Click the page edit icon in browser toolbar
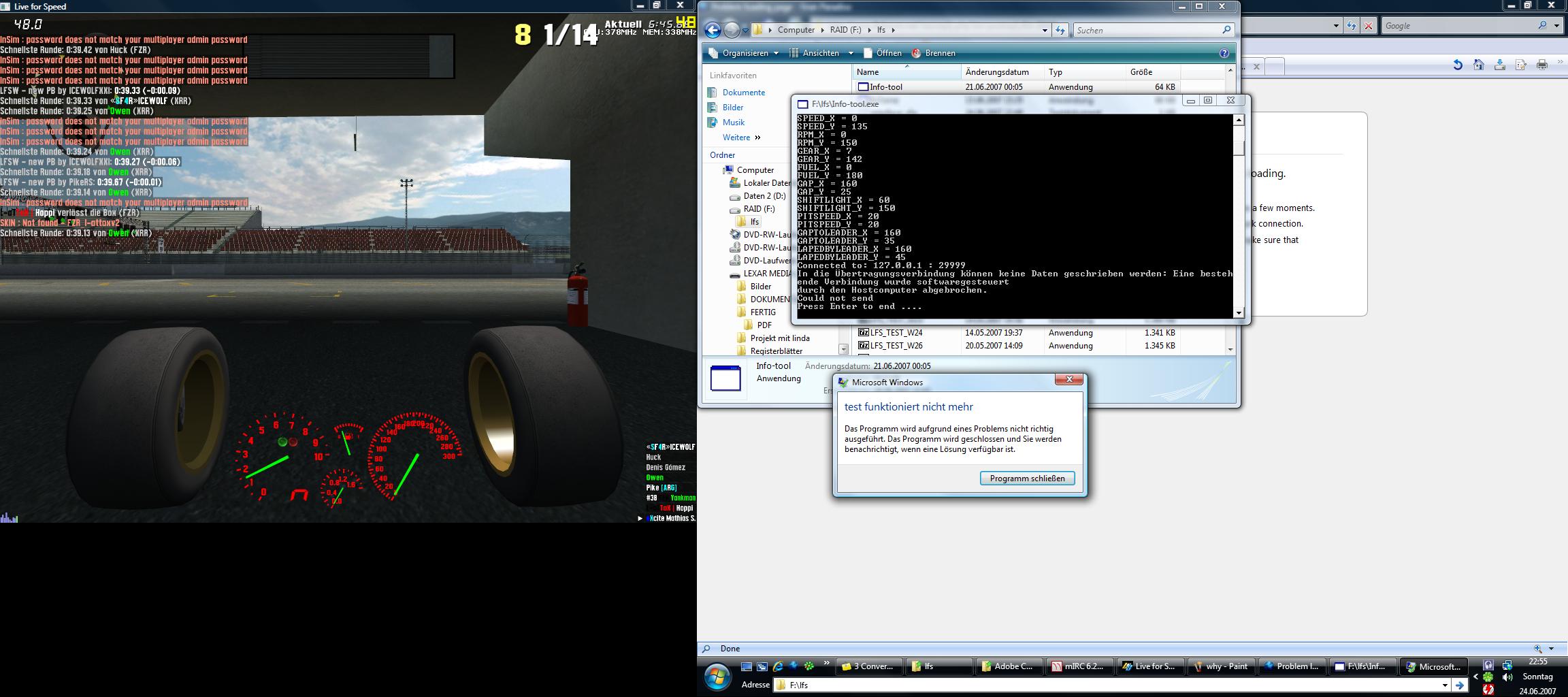Viewport: 1568px width, 697px height. point(1521,65)
